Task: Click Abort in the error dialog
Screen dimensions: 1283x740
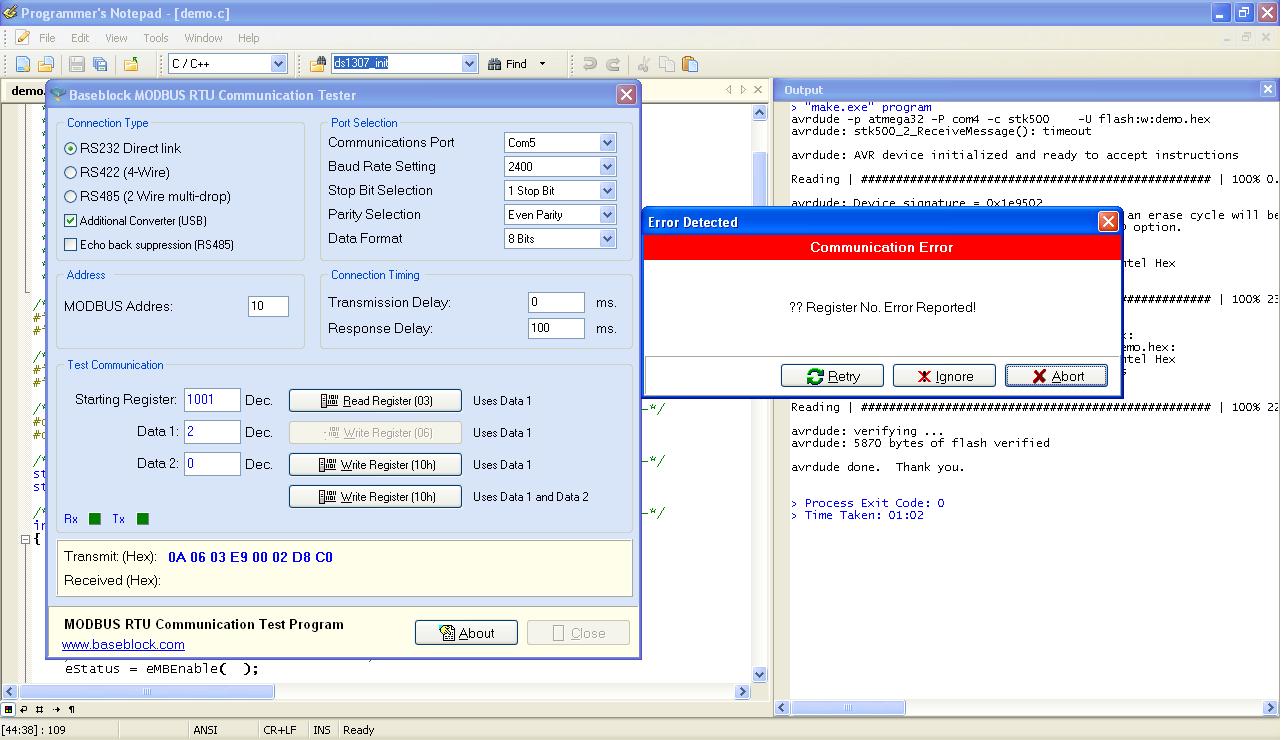Action: point(1056,376)
